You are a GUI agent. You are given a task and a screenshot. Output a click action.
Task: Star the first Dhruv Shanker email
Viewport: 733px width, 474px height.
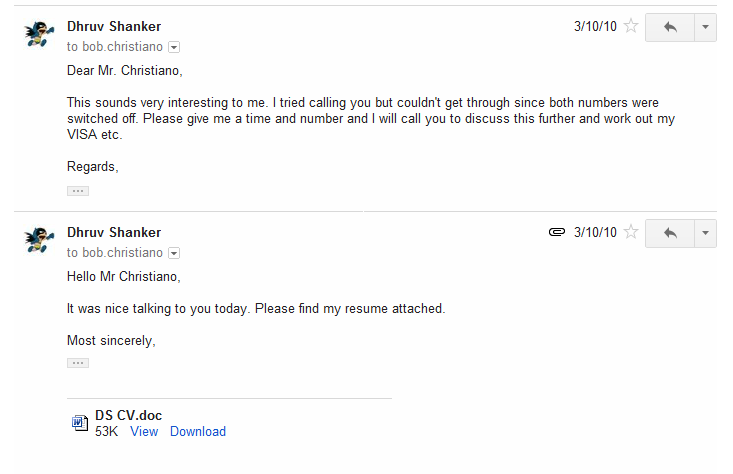[631, 26]
